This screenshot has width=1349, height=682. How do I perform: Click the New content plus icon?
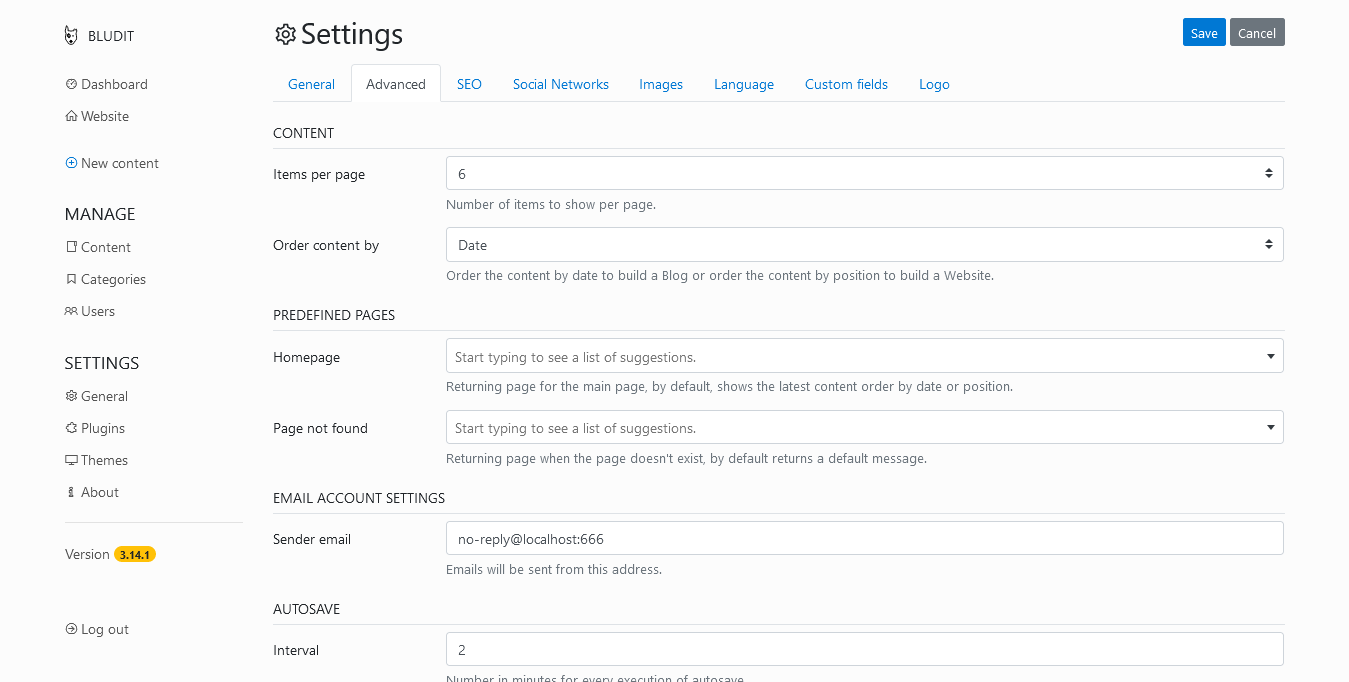[x=71, y=163]
